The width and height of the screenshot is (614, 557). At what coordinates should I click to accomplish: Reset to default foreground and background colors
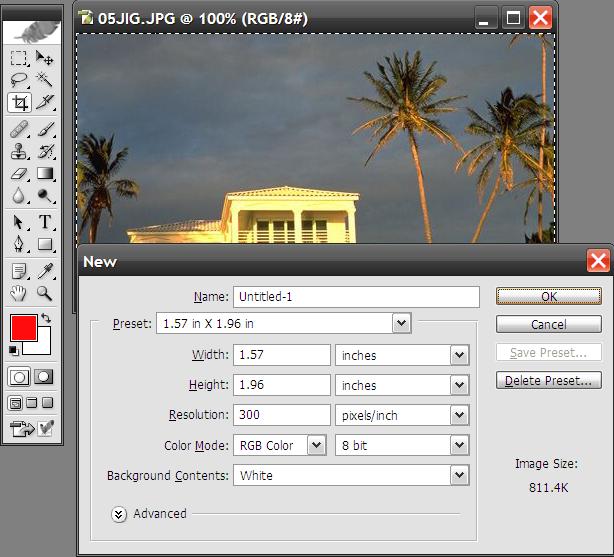pos(14,351)
